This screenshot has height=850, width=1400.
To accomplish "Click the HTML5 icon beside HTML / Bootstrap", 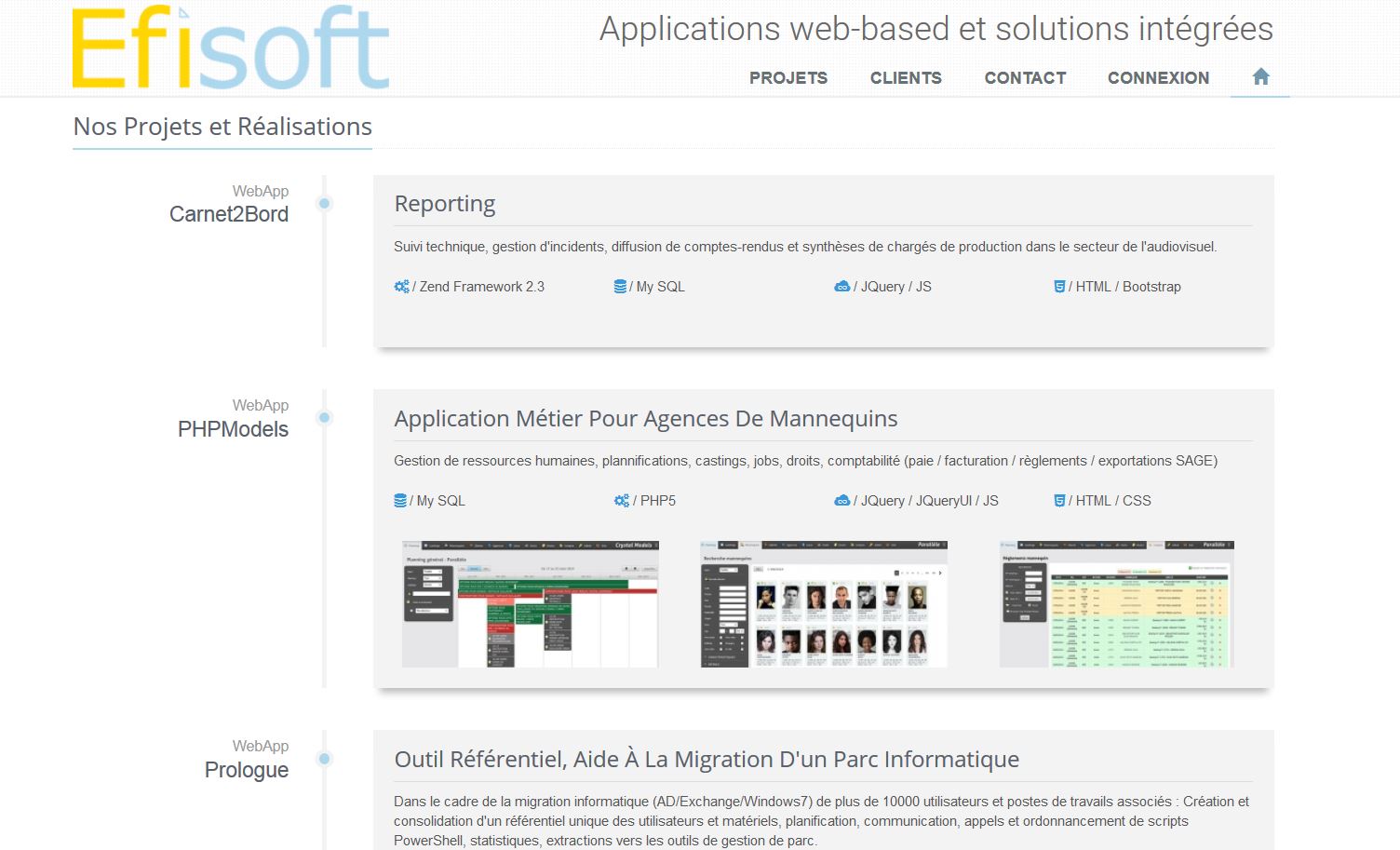I will [1059, 287].
